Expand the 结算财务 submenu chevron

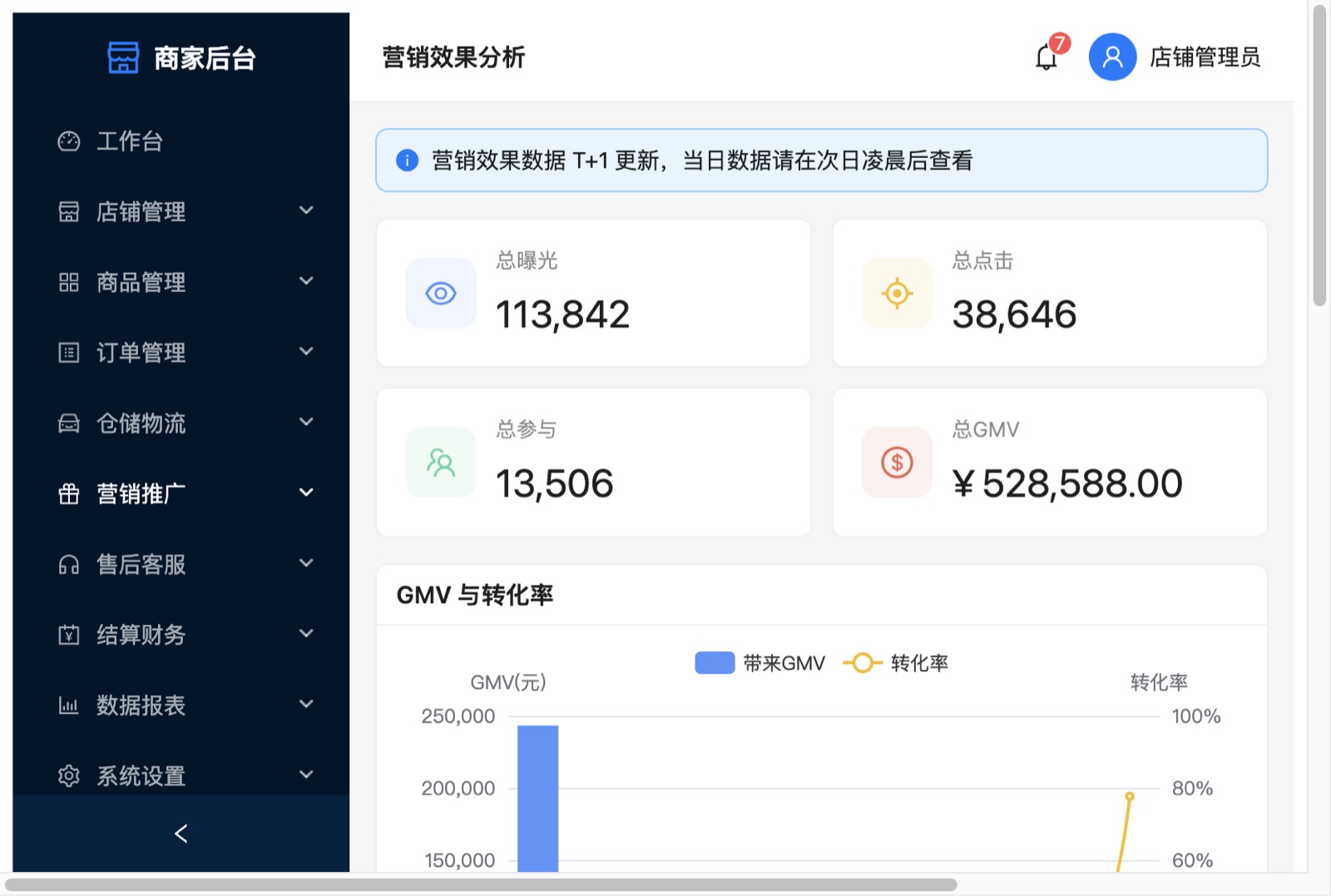pyautogui.click(x=306, y=633)
